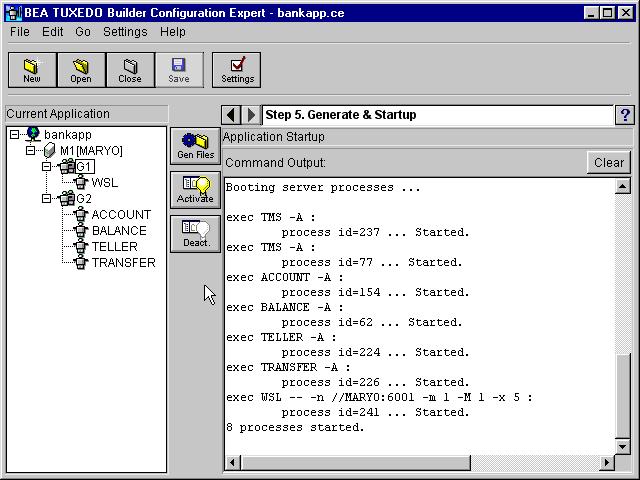Image resolution: width=640 pixels, height=480 pixels.
Task: Click the Application Startup heading
Action: click(x=273, y=137)
